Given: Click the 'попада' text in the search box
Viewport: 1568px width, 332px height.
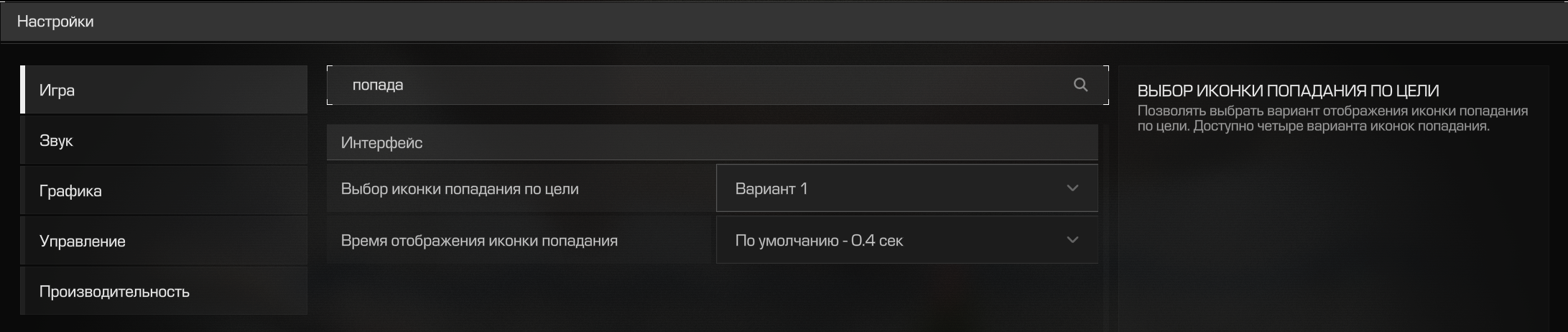Looking at the screenshot, I should point(378,85).
